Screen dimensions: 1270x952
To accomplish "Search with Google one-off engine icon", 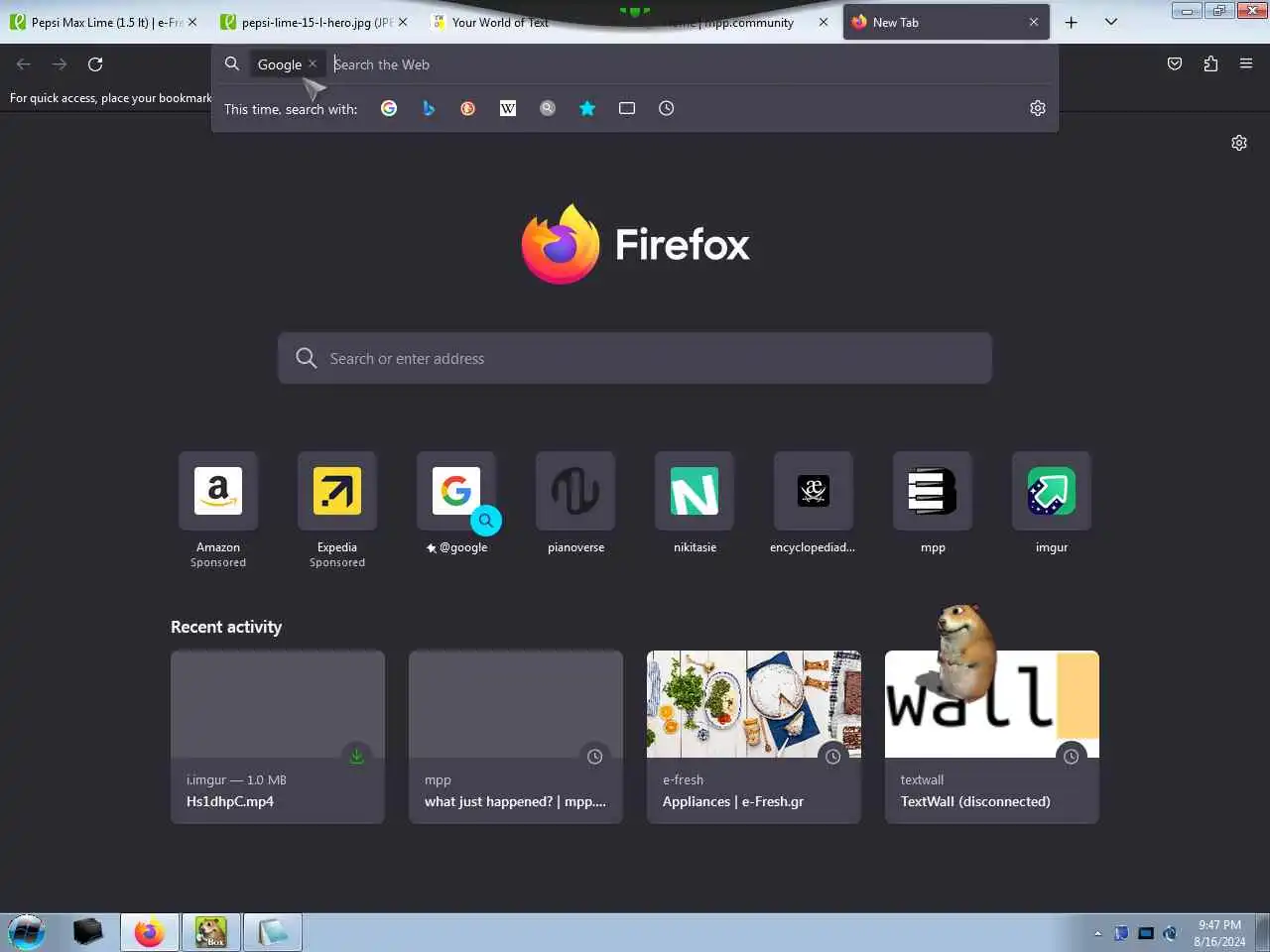I will [389, 108].
